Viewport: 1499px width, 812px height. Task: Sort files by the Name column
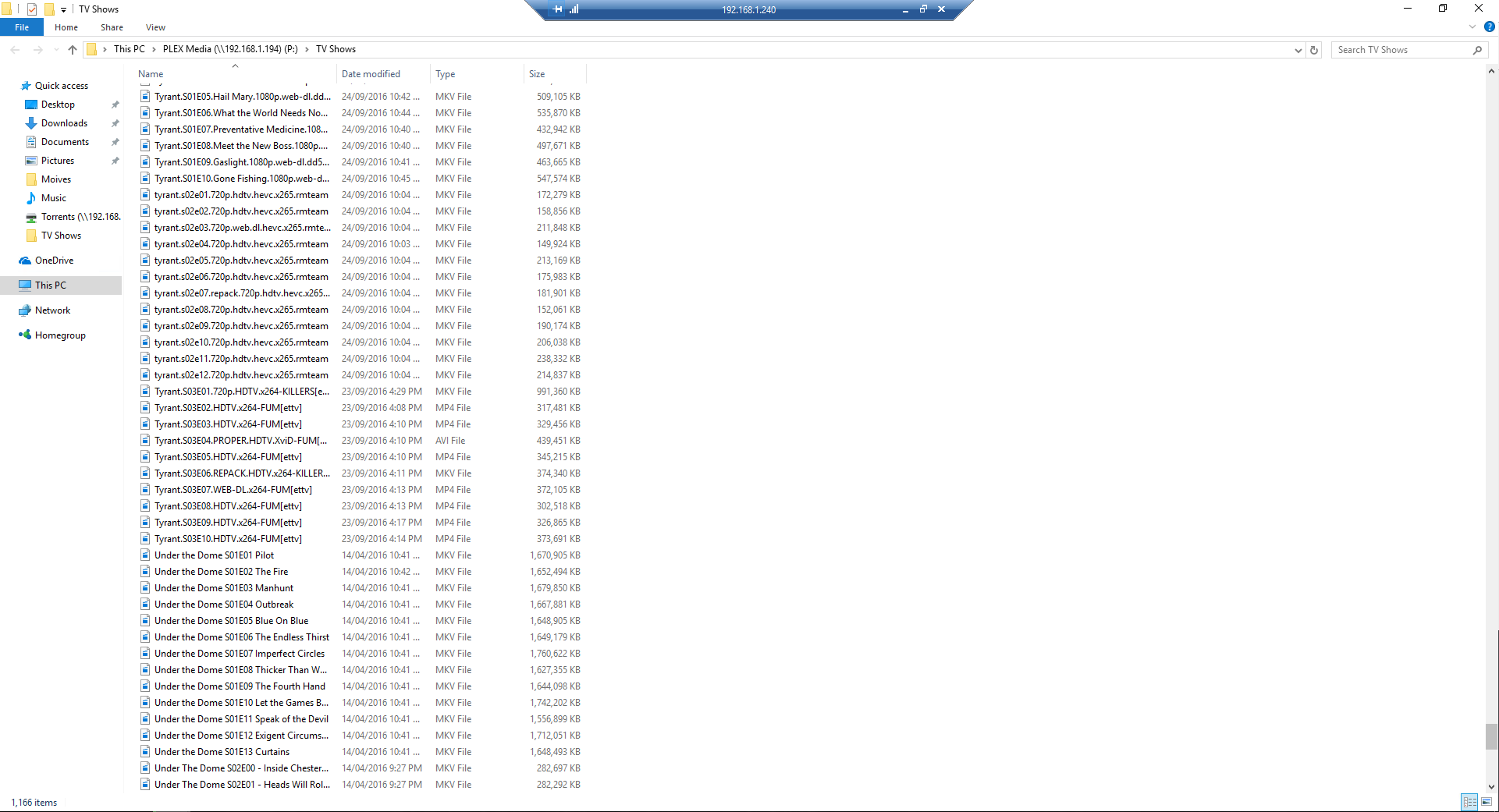235,74
